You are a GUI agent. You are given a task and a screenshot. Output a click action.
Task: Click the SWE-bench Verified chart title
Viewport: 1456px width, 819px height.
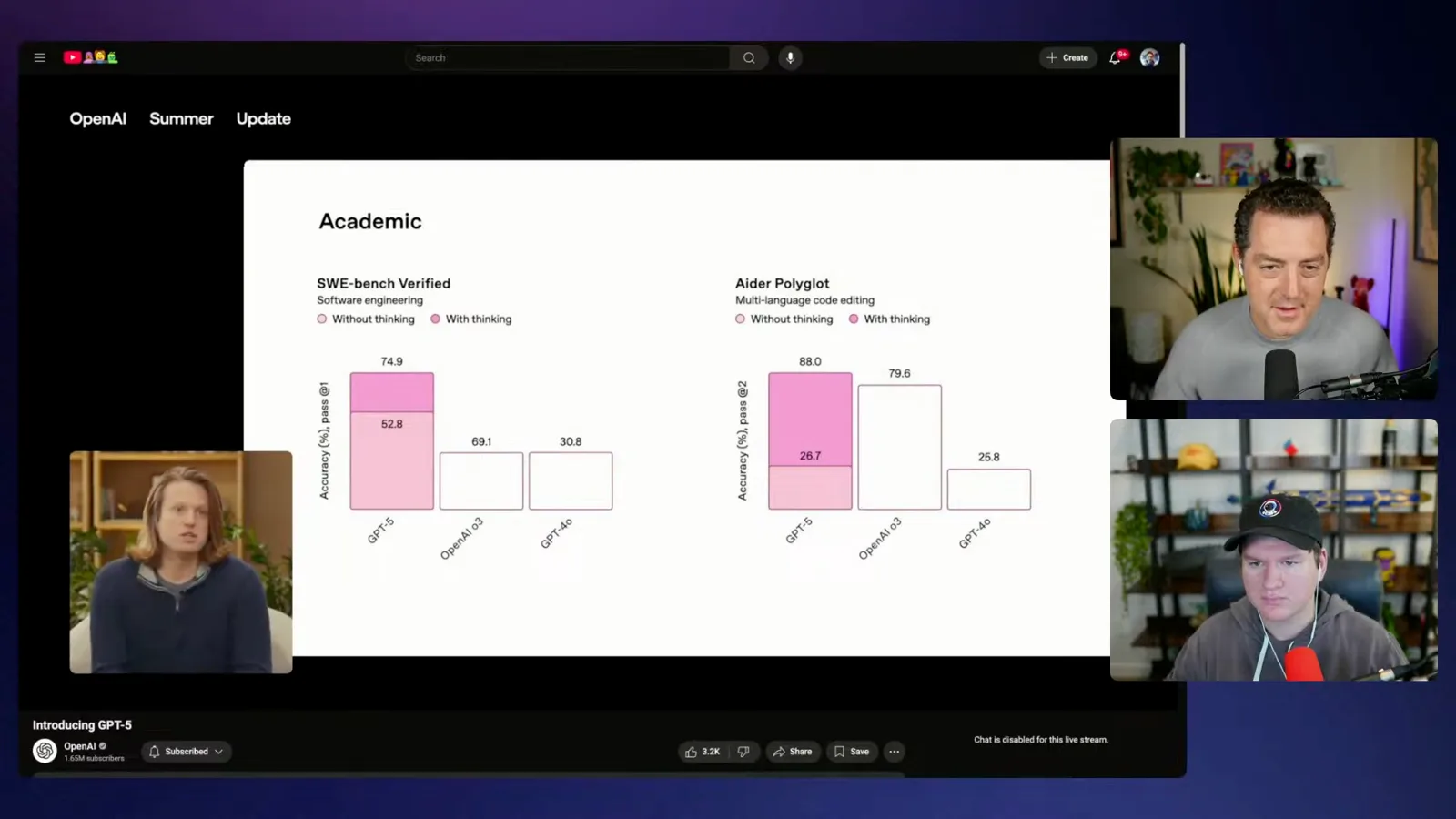[383, 283]
